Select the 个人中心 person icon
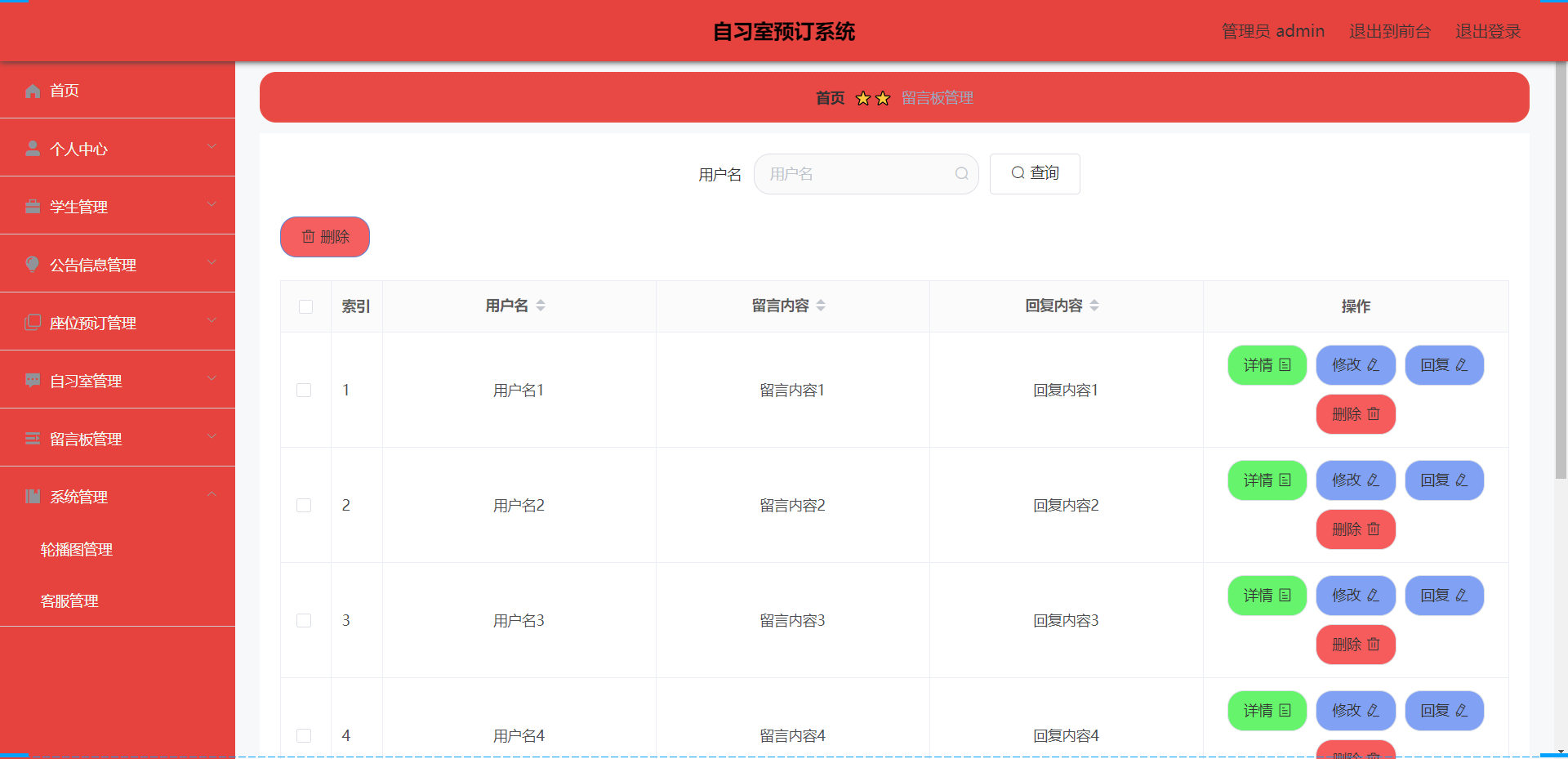1568x759 pixels. [x=32, y=148]
